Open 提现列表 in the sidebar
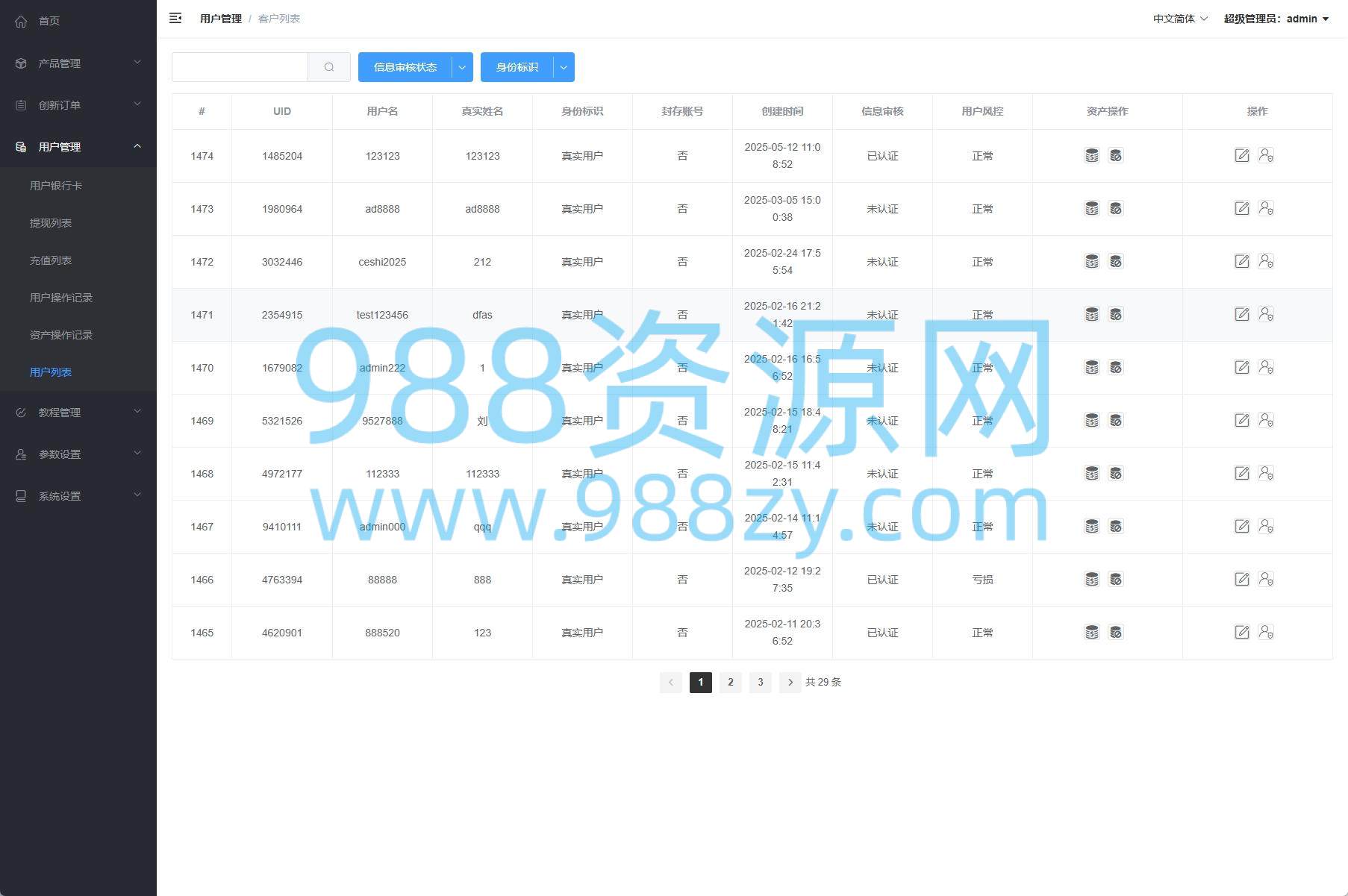This screenshot has width=1348, height=896. click(51, 223)
